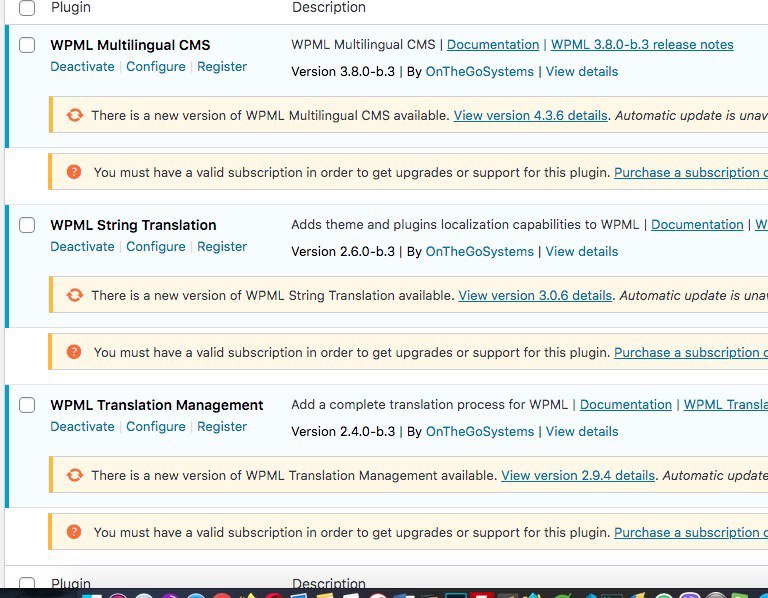Click OnTheGoSystems author link for Multilingual CMS
Image resolution: width=768 pixels, height=598 pixels.
480,72
